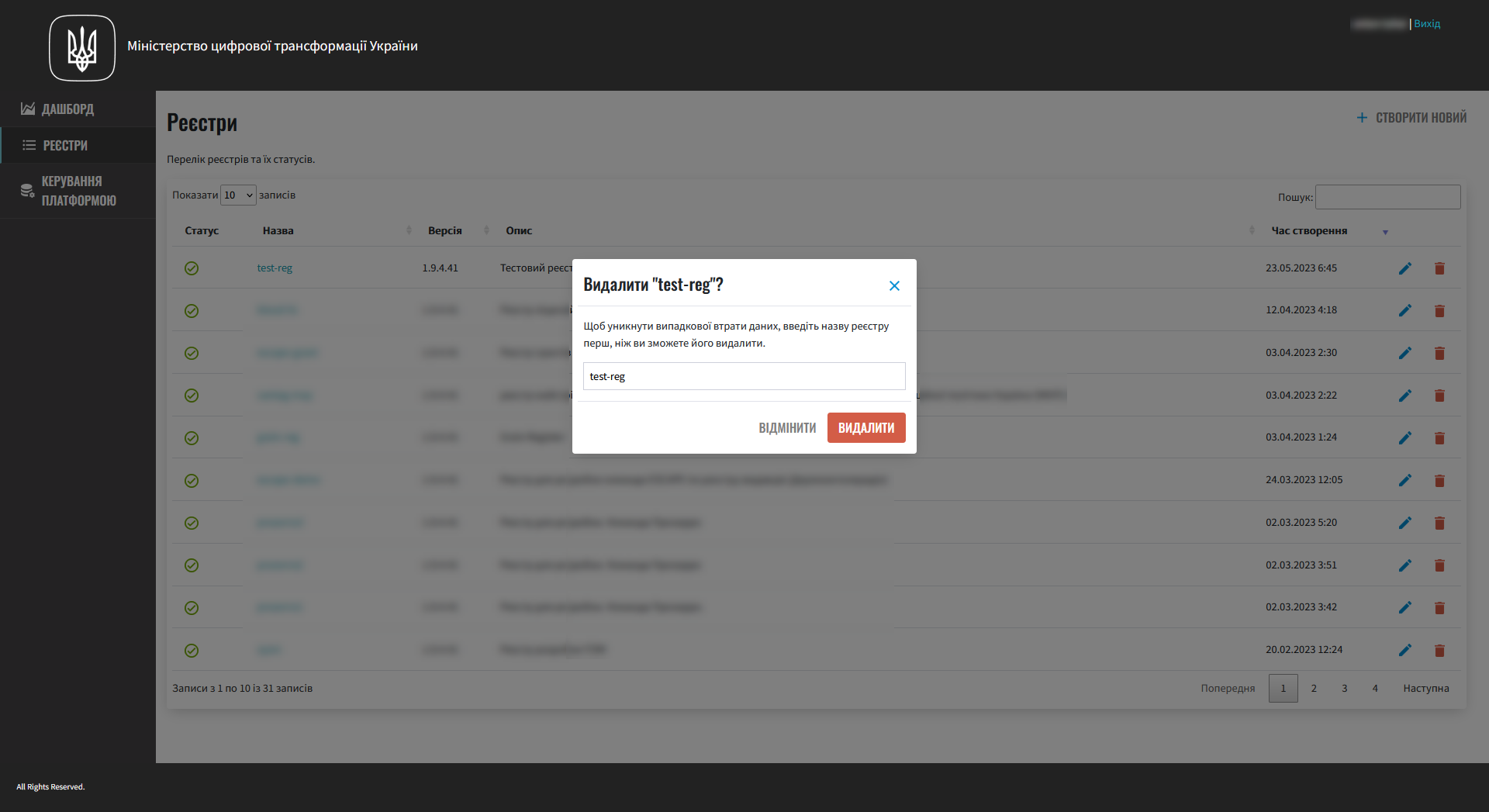
Task: Click the Статус column header
Action: coord(202,230)
